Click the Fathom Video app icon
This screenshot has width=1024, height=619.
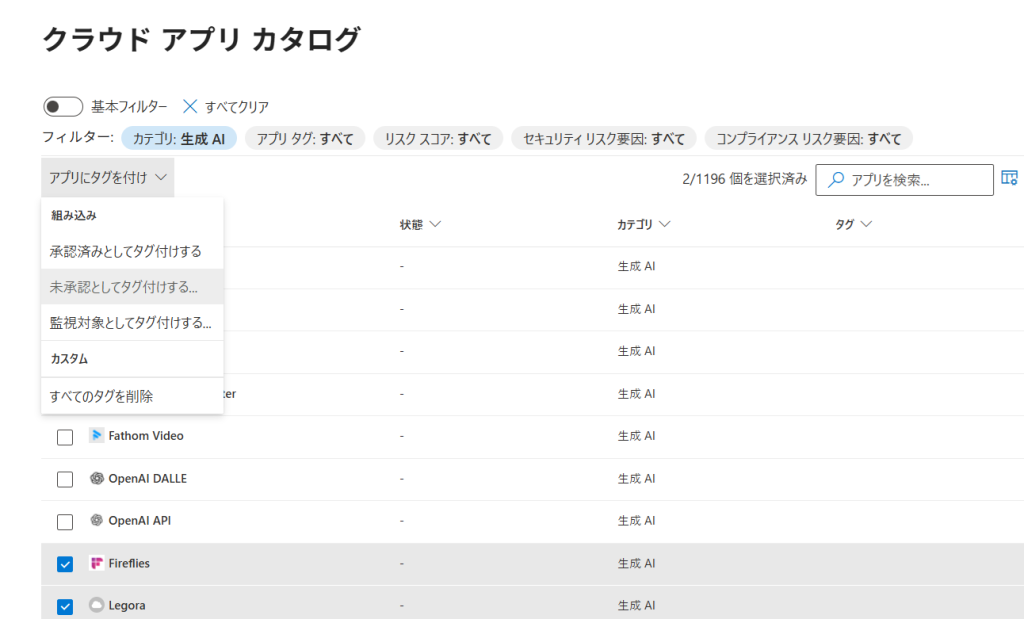pyautogui.click(x=96, y=436)
